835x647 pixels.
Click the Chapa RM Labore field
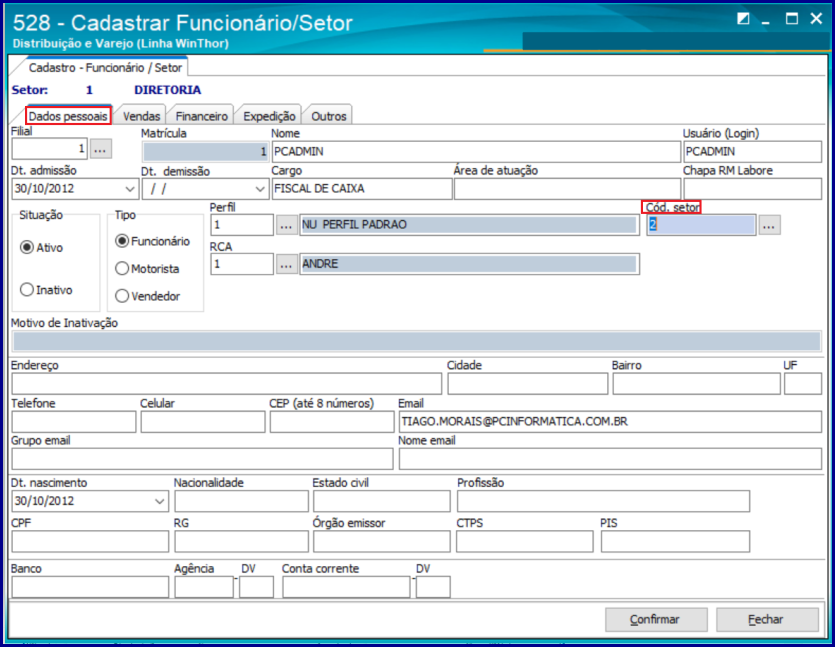coord(752,189)
